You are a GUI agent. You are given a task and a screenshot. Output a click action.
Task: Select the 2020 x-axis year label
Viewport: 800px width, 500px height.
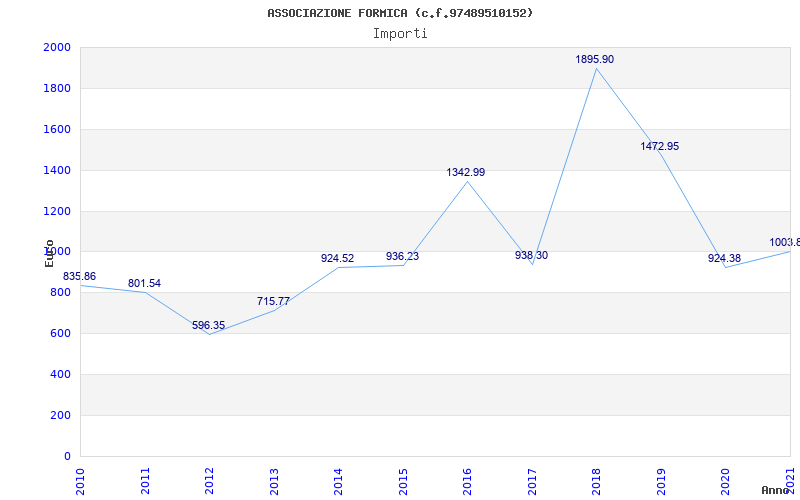(x=726, y=481)
